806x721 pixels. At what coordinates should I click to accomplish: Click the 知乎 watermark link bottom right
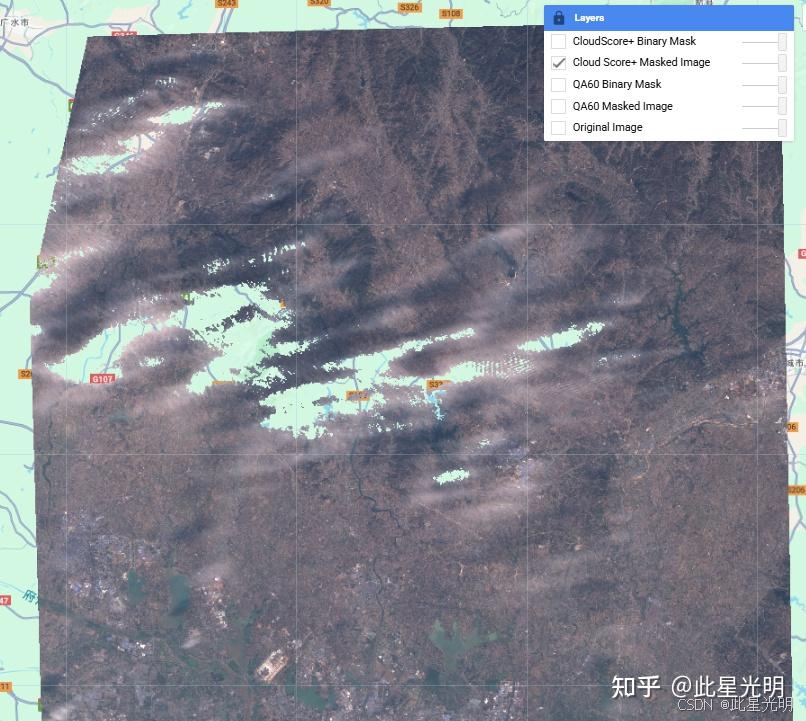coord(633,688)
